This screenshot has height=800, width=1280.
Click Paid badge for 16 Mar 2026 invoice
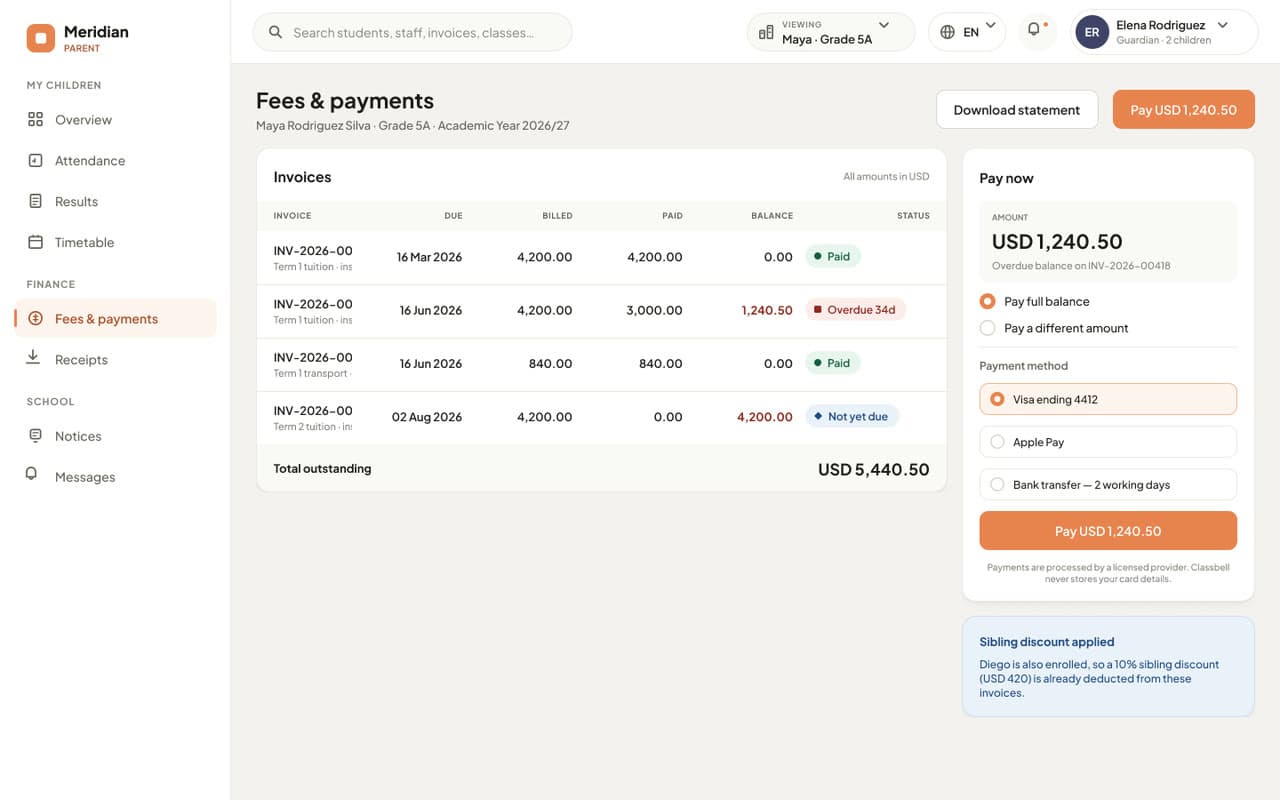point(832,256)
